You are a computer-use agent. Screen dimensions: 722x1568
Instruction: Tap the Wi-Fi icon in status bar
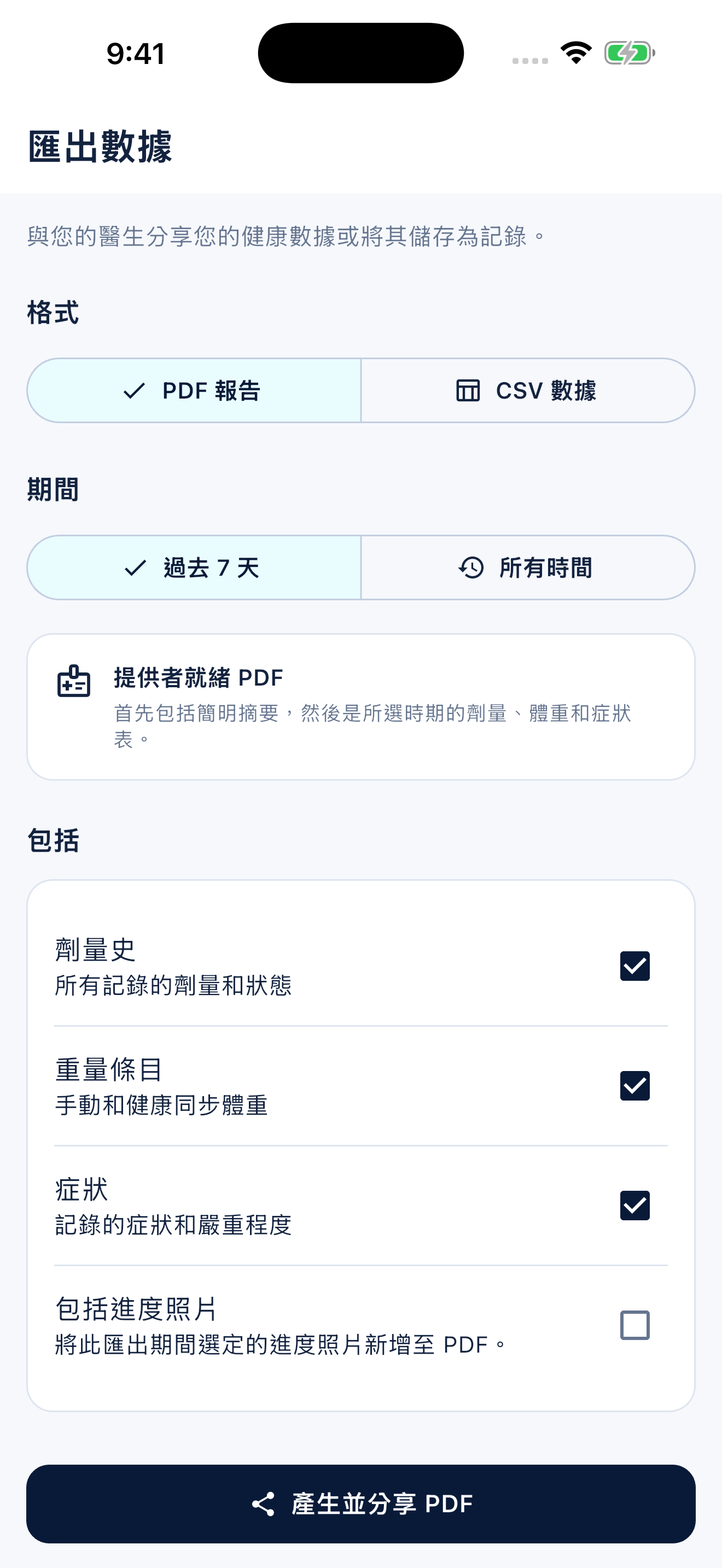[577, 52]
